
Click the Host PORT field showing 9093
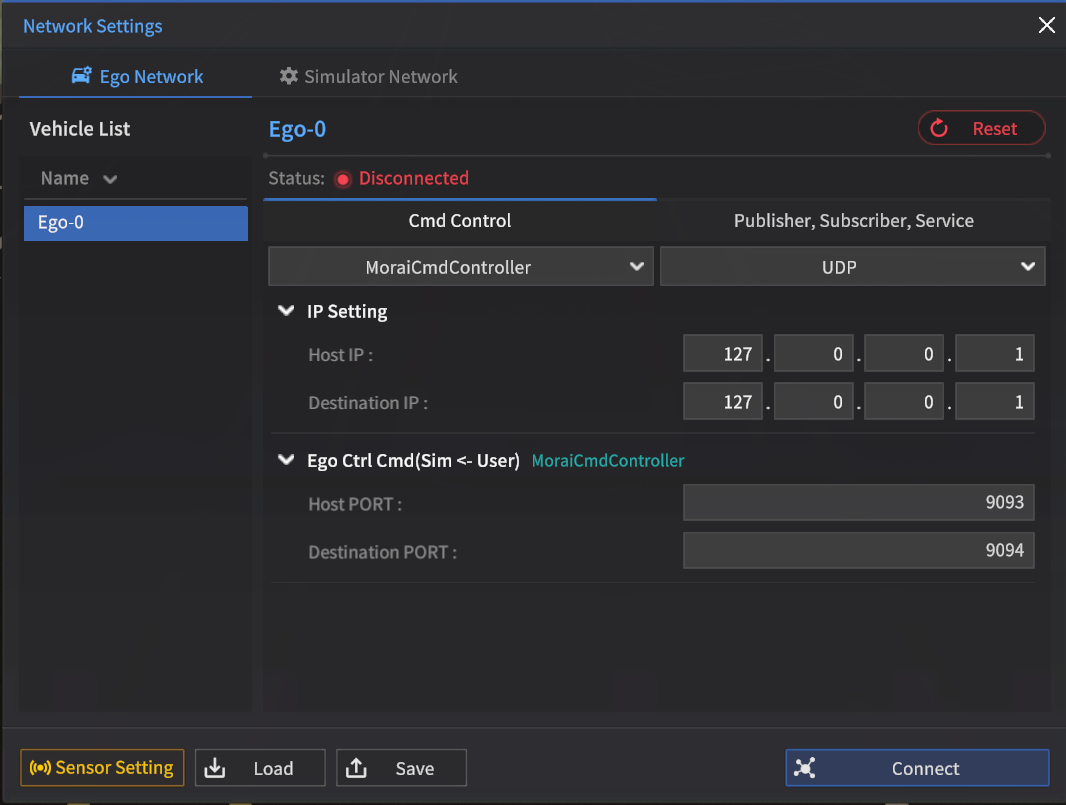(x=858, y=503)
